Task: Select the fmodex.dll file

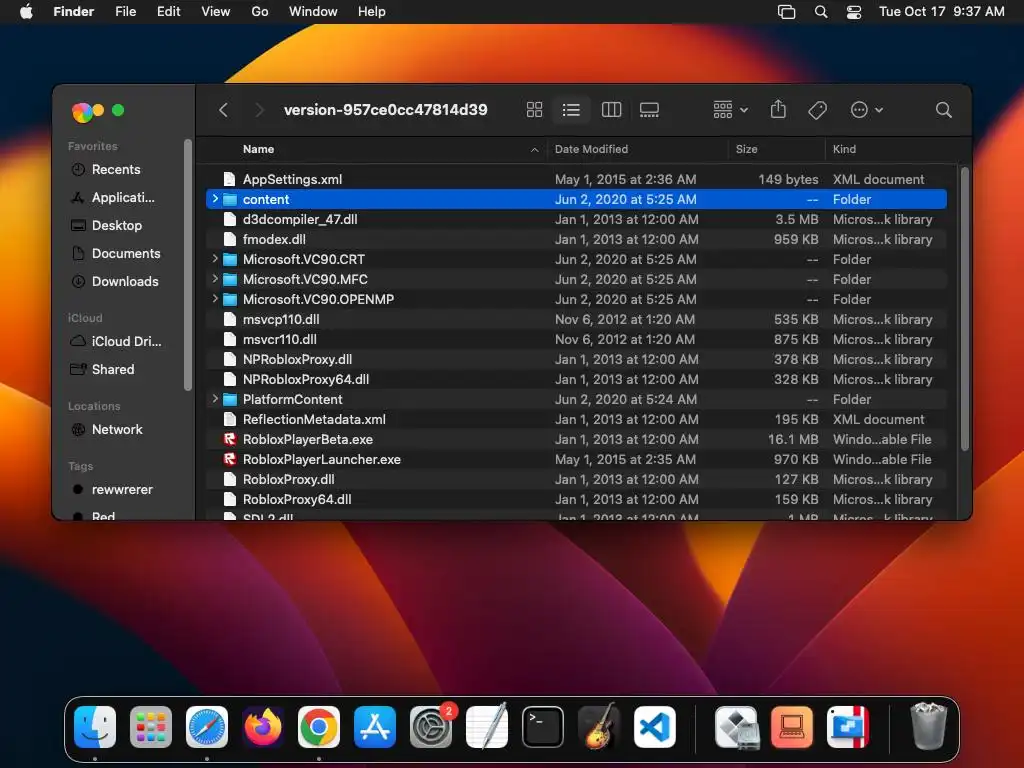Action: (x=576, y=239)
